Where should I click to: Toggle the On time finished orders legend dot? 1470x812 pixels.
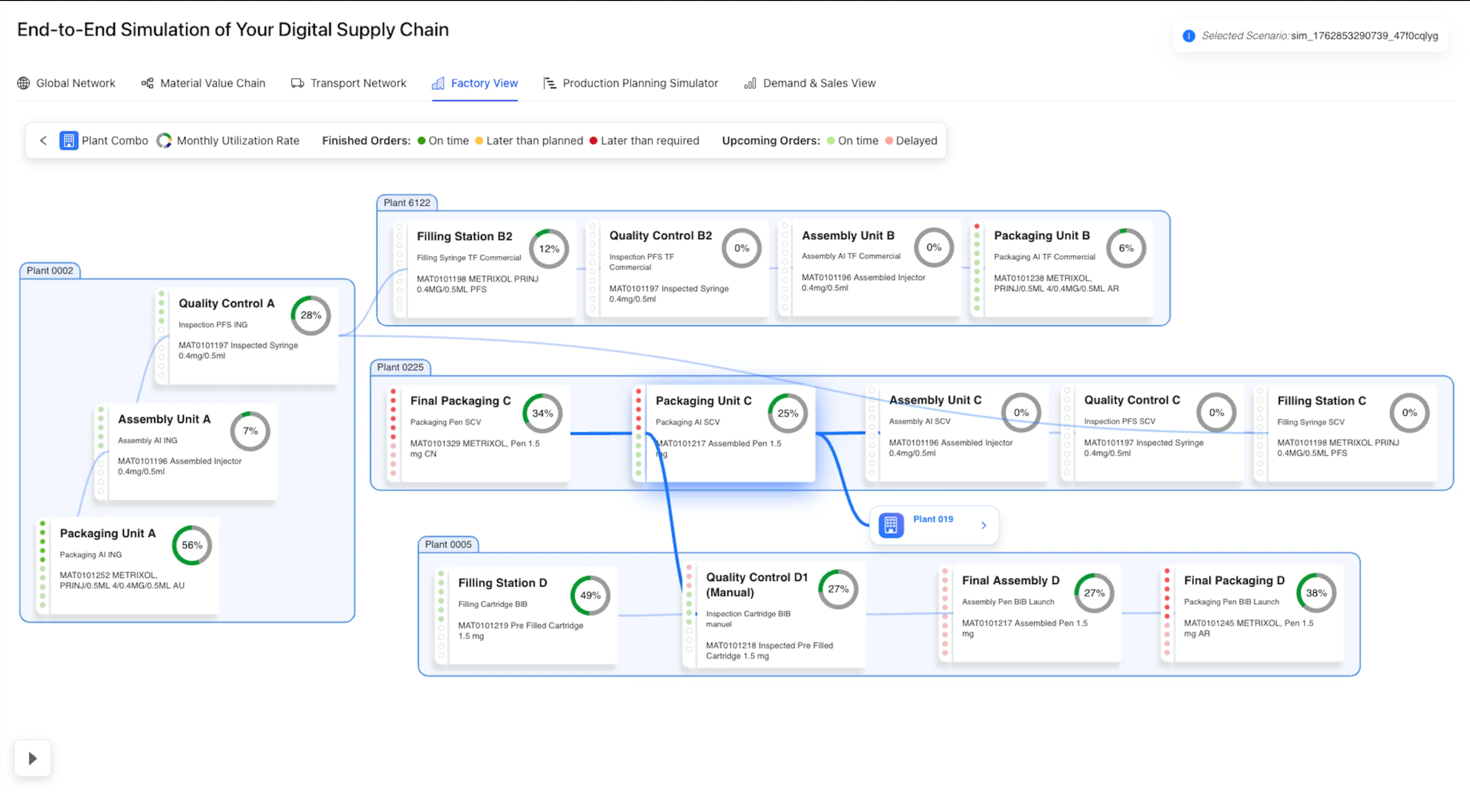(x=421, y=140)
